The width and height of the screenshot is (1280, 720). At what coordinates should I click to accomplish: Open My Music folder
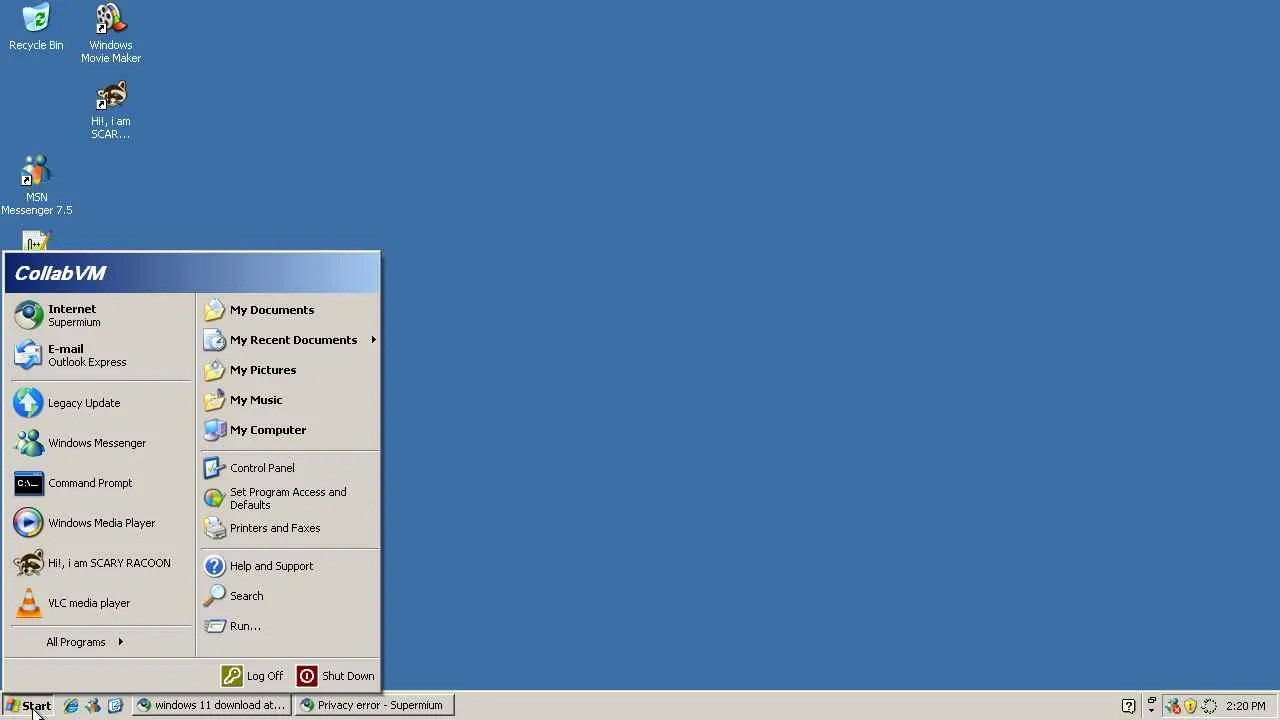tap(289, 400)
